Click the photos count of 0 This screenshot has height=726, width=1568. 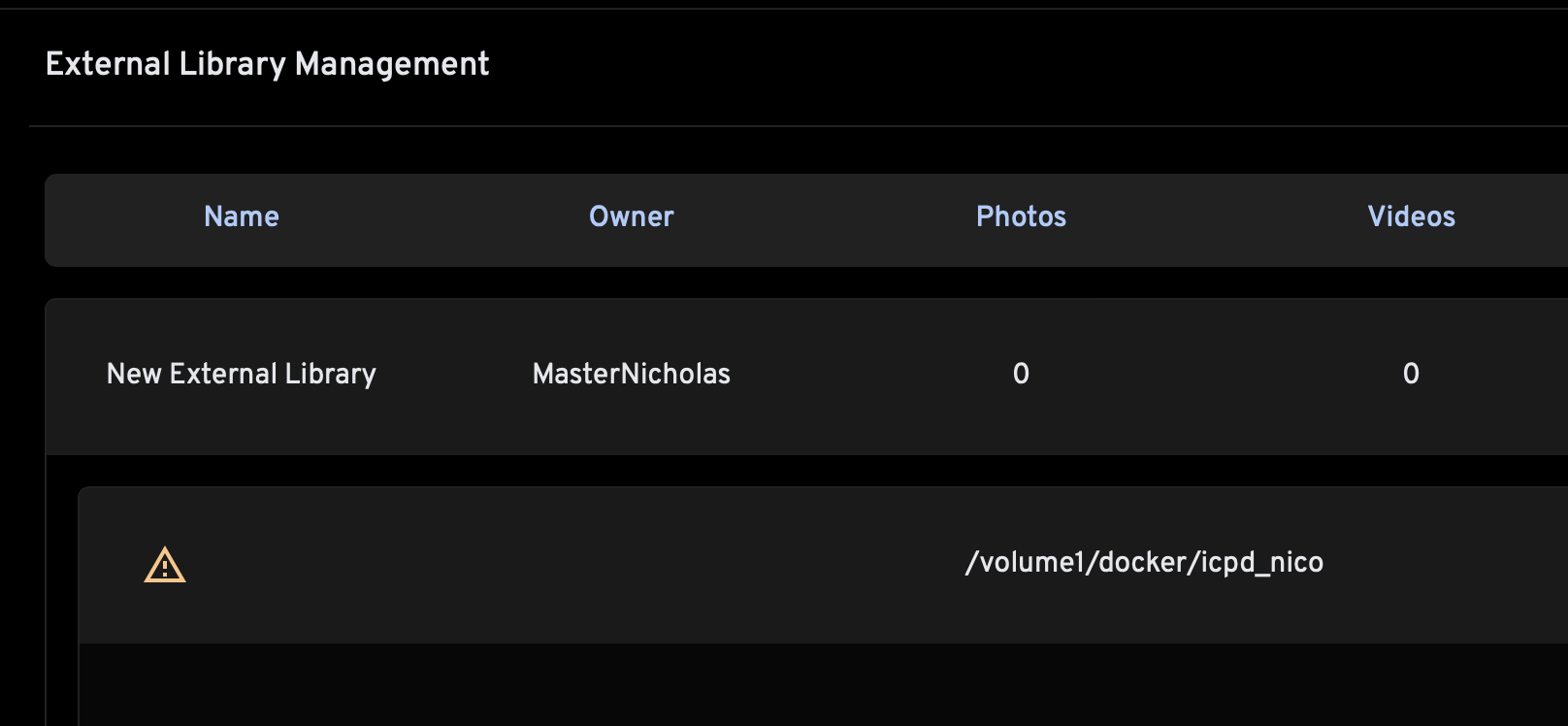click(1021, 374)
